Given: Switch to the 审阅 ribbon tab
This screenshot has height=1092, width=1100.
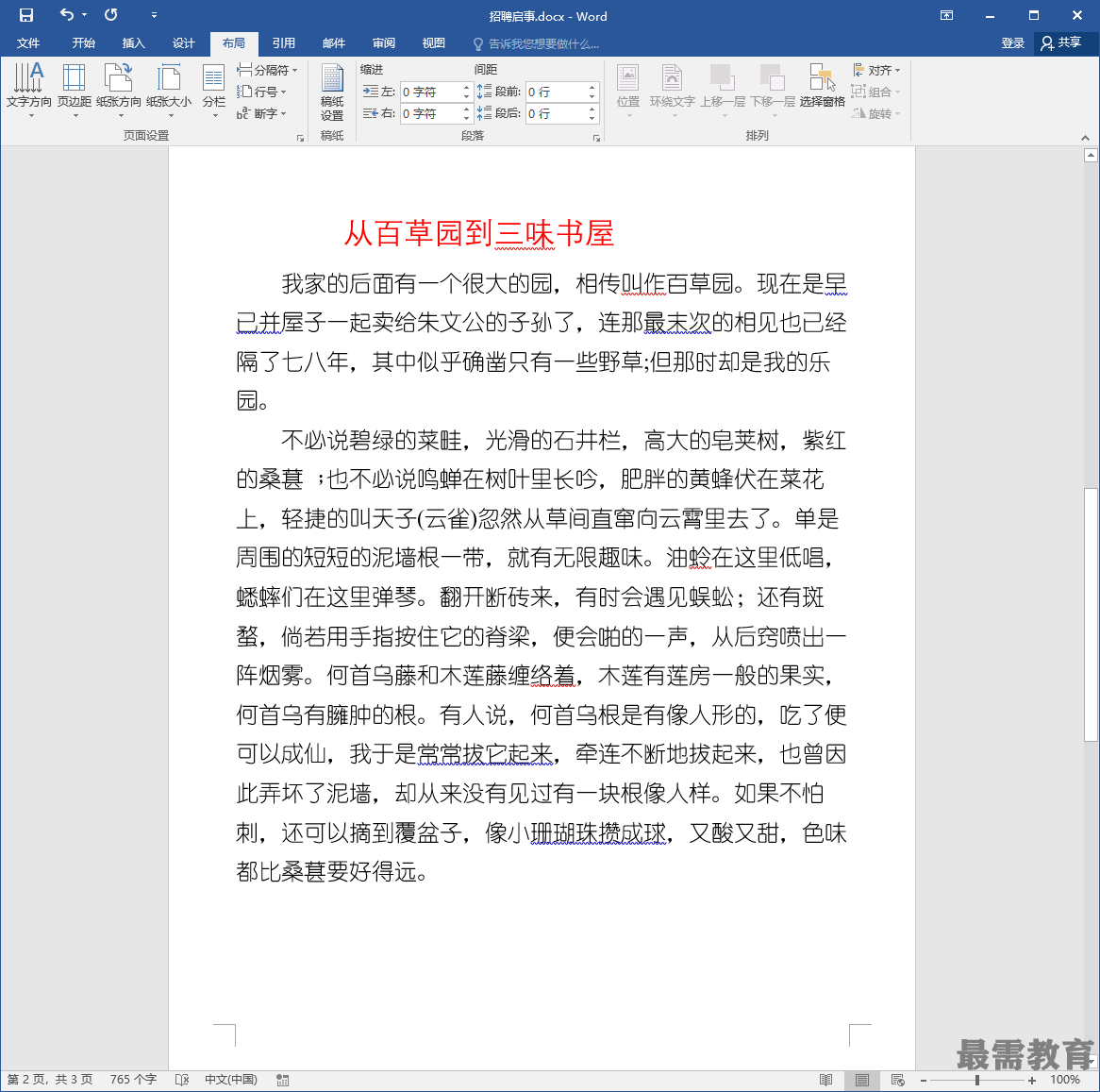Looking at the screenshot, I should tap(384, 42).
